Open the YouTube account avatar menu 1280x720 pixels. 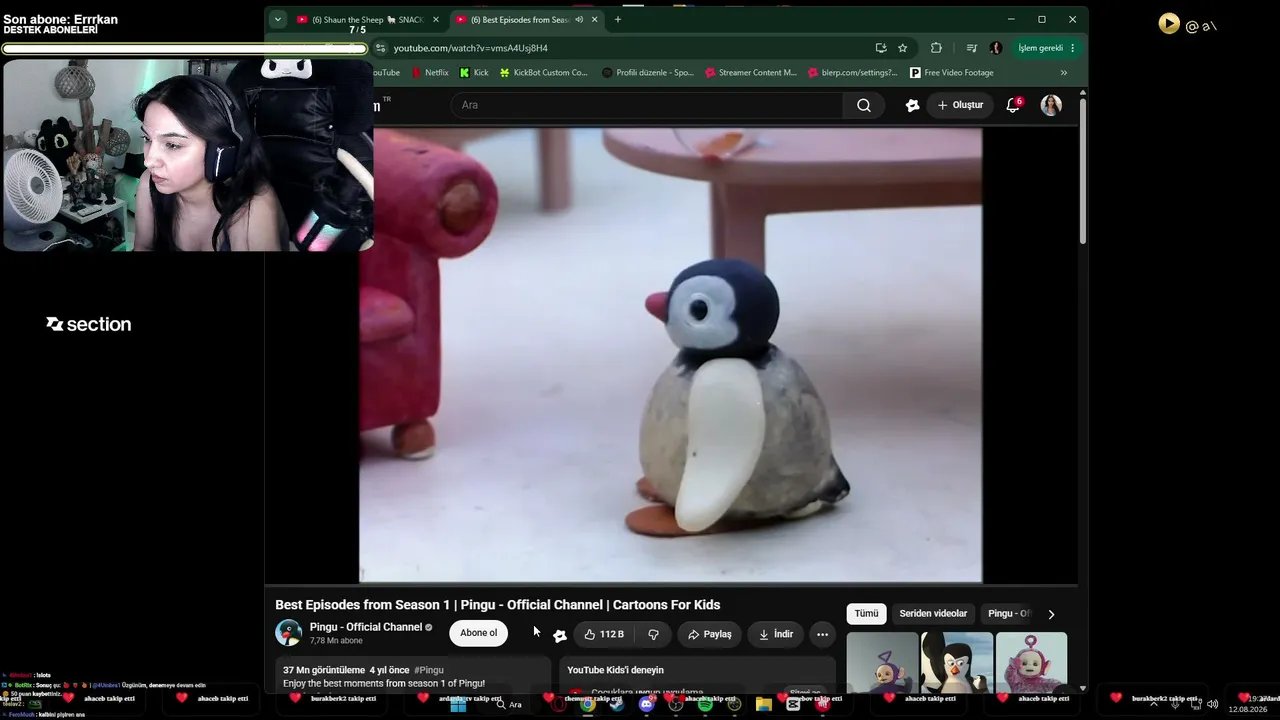coord(1051,105)
